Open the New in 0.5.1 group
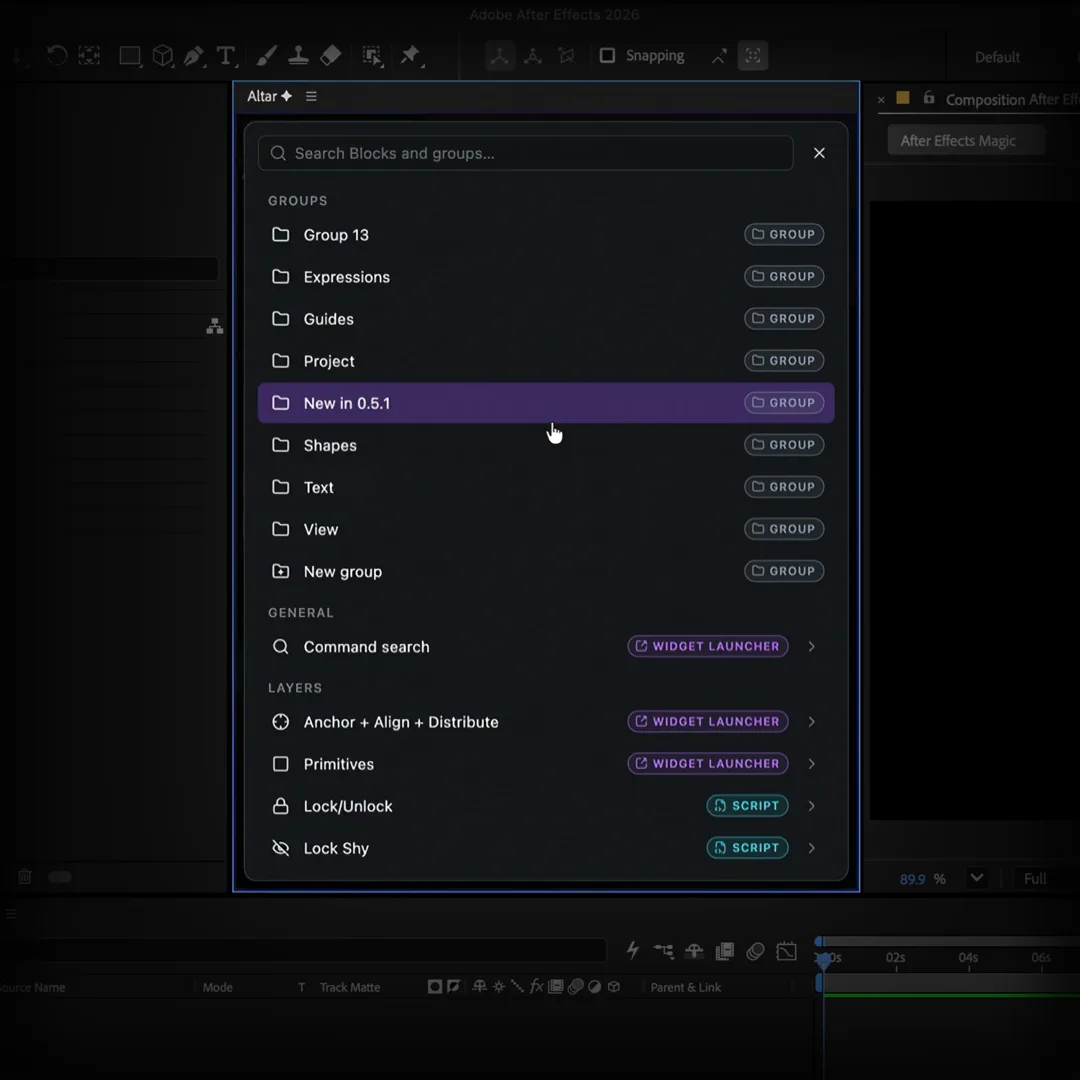The width and height of the screenshot is (1080, 1080). tap(546, 403)
